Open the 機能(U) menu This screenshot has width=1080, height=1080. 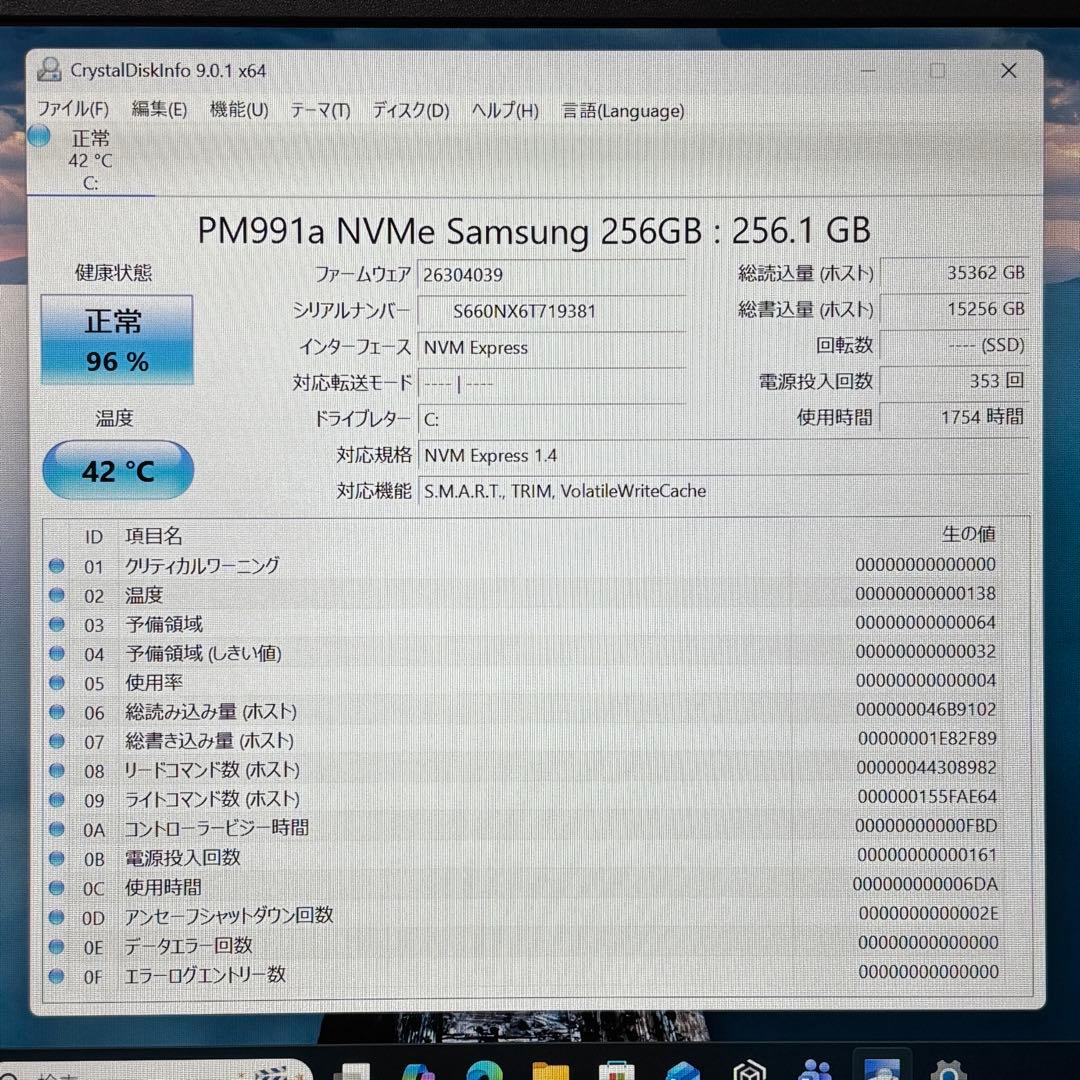click(238, 110)
